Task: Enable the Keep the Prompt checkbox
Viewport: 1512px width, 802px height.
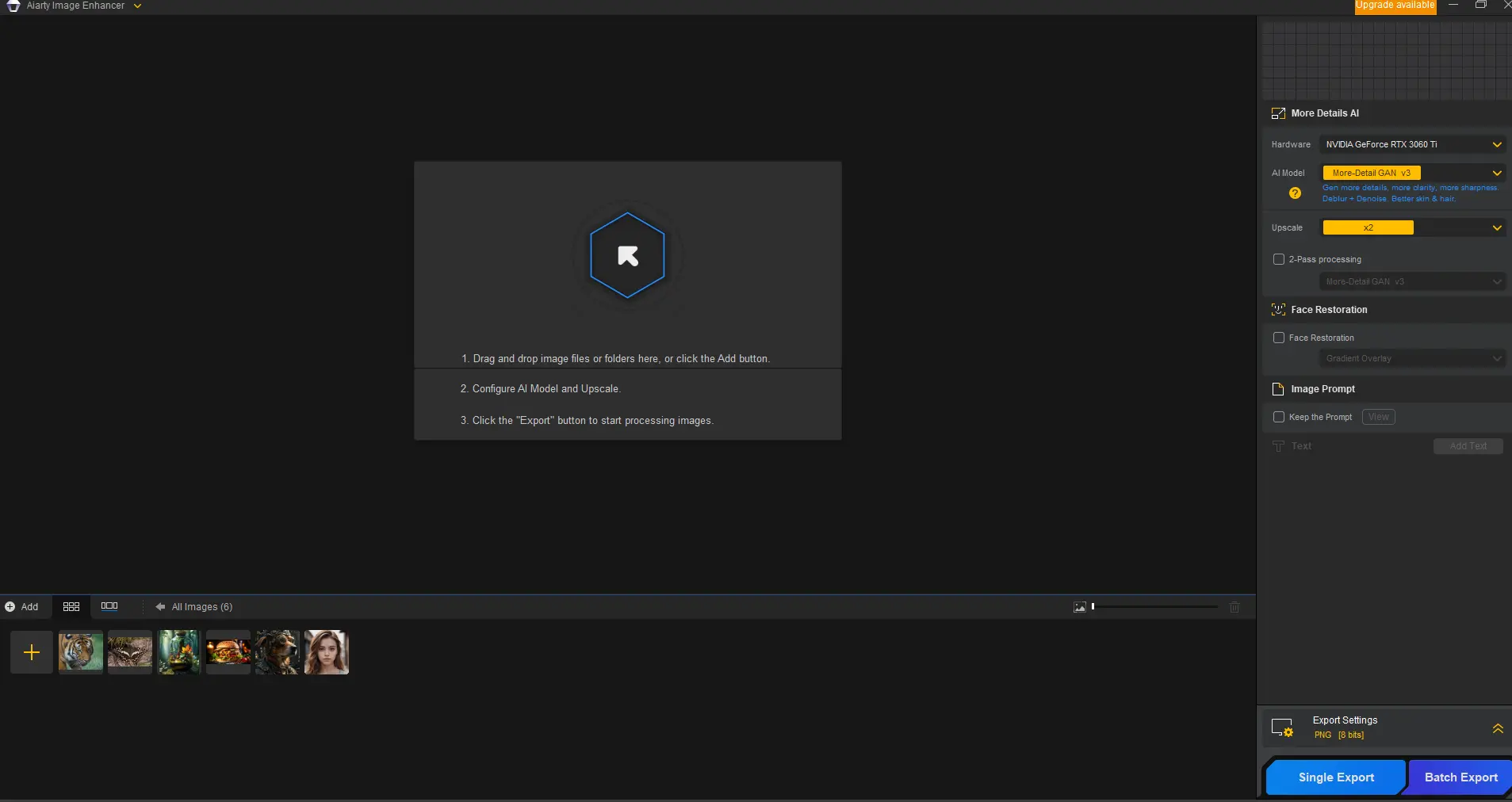Action: (1278, 417)
